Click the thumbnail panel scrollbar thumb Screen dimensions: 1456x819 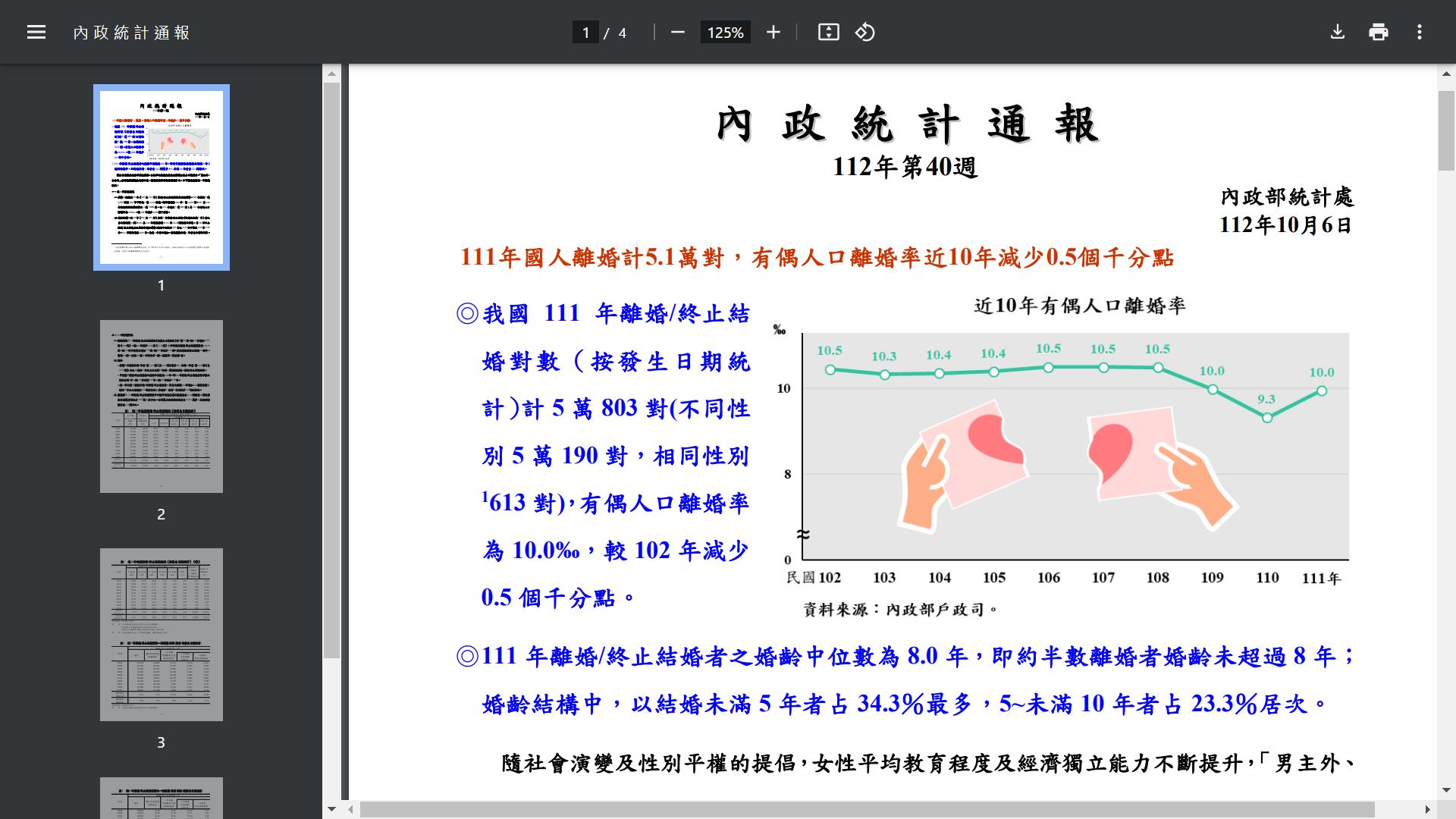[331, 371]
